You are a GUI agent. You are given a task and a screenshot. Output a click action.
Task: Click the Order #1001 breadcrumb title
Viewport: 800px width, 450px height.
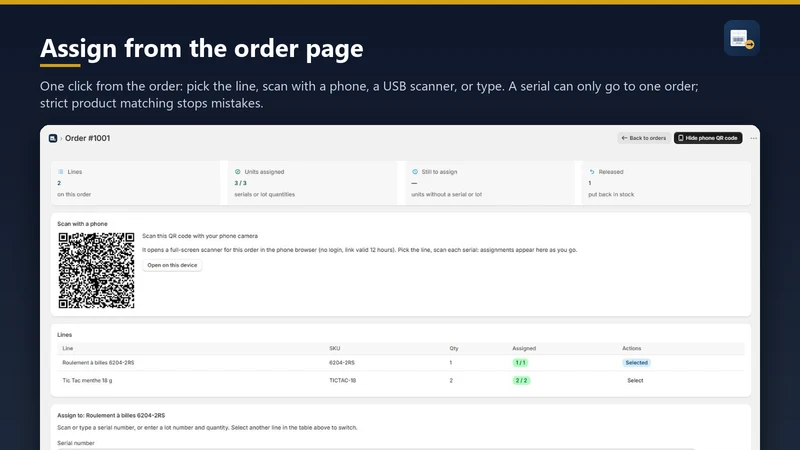[87, 138]
